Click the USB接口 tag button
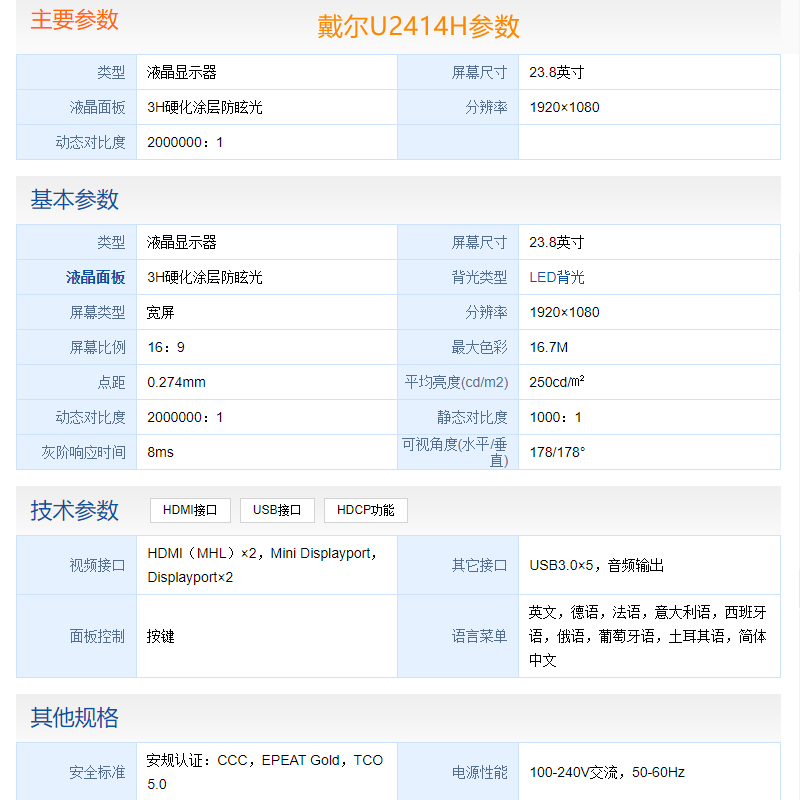 [x=277, y=510]
